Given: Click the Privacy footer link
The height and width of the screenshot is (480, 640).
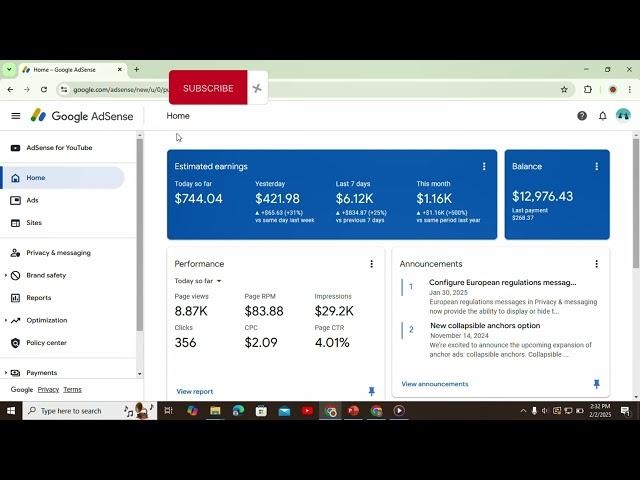Looking at the screenshot, I should tap(48, 389).
